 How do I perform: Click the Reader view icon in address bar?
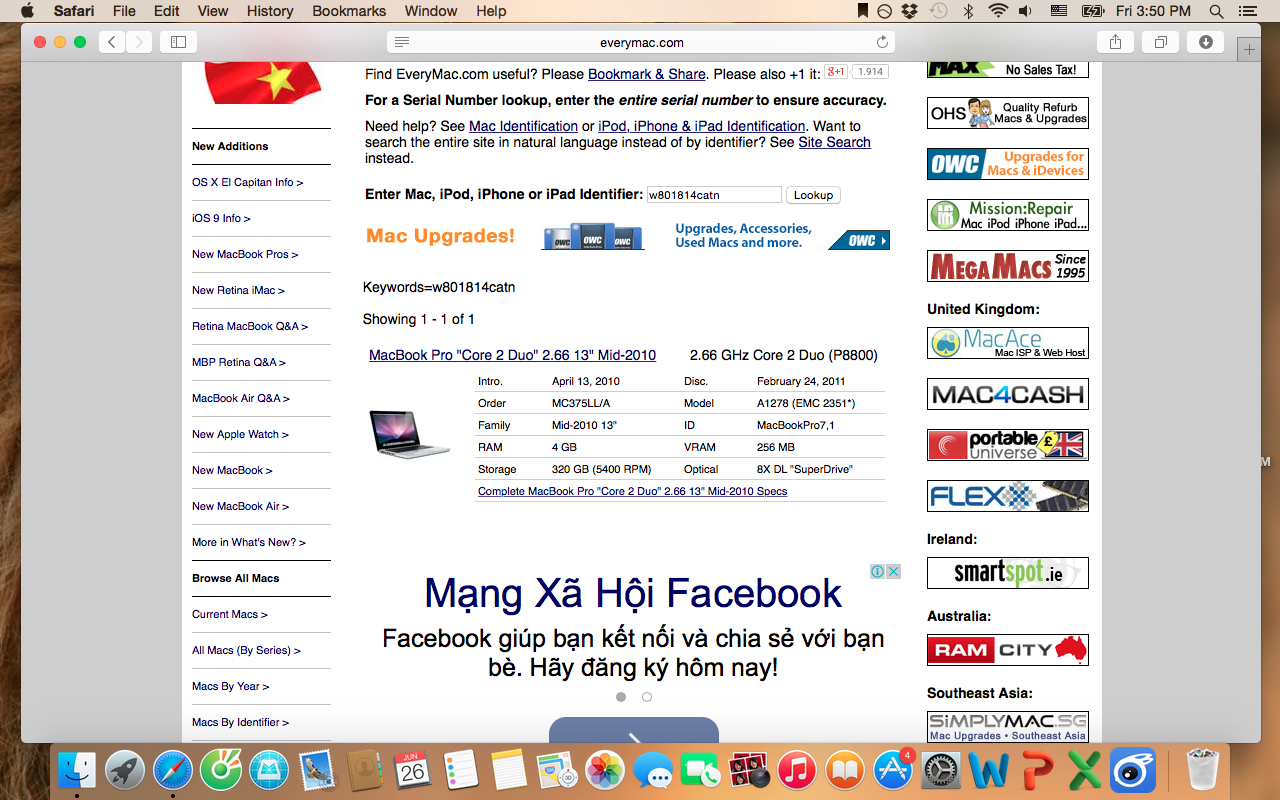click(402, 42)
